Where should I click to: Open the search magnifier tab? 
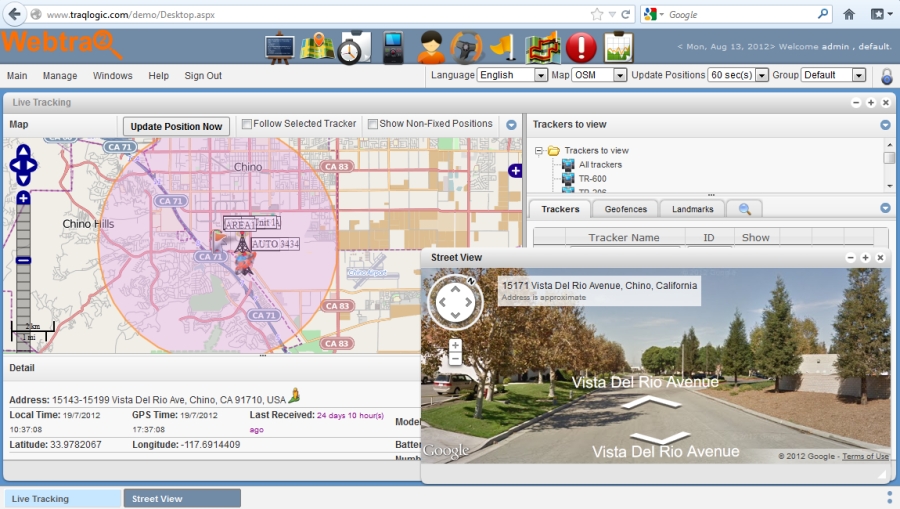click(x=744, y=209)
